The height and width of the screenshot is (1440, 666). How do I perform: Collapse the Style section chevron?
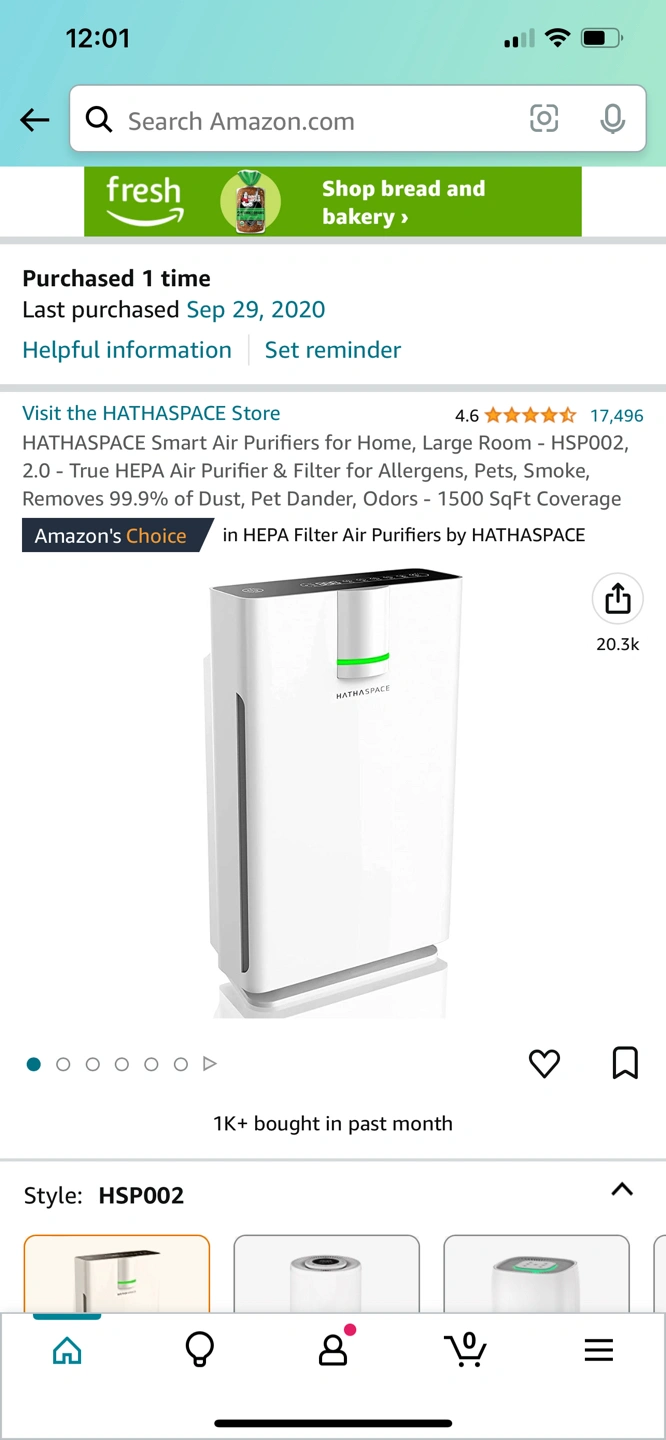click(622, 1190)
